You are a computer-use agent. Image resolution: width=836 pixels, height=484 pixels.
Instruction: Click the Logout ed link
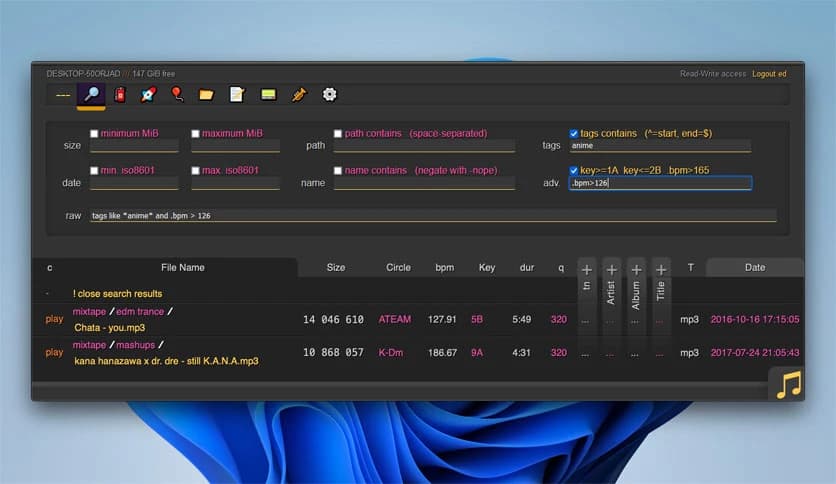(769, 74)
